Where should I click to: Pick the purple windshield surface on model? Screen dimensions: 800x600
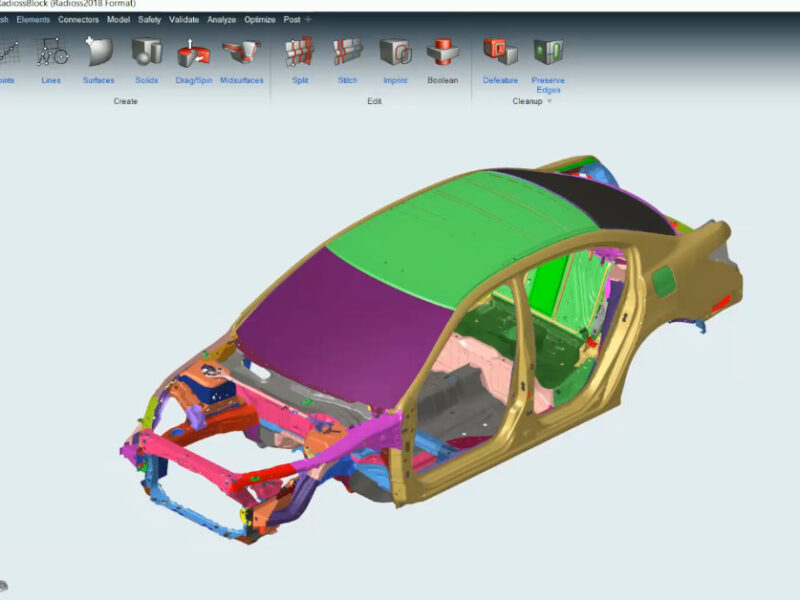point(347,327)
